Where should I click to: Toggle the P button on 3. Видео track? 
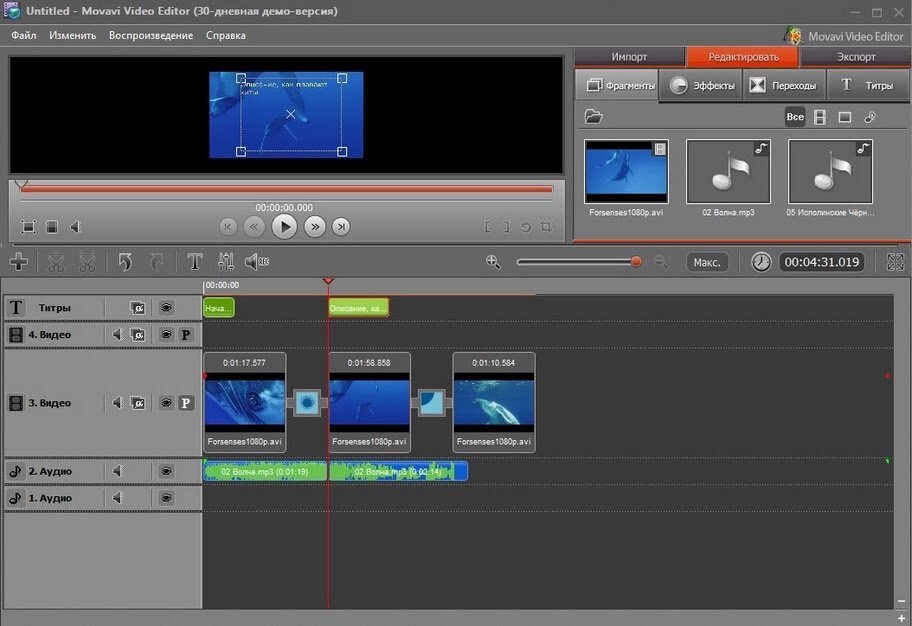pos(186,403)
